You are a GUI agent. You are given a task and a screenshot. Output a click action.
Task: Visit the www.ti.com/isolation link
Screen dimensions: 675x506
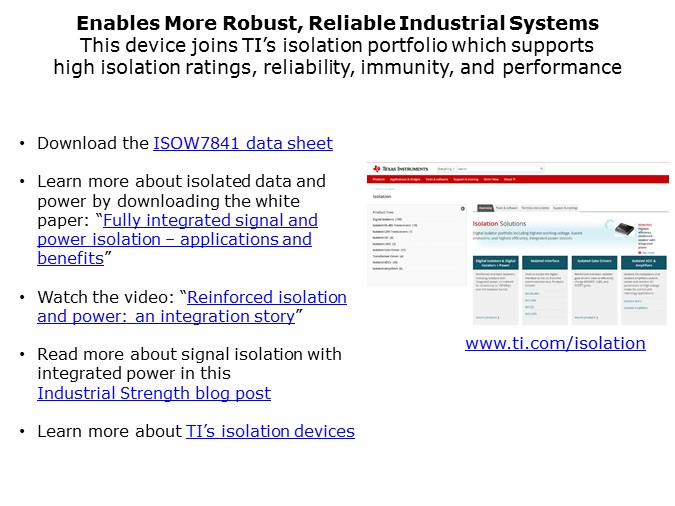pos(555,343)
